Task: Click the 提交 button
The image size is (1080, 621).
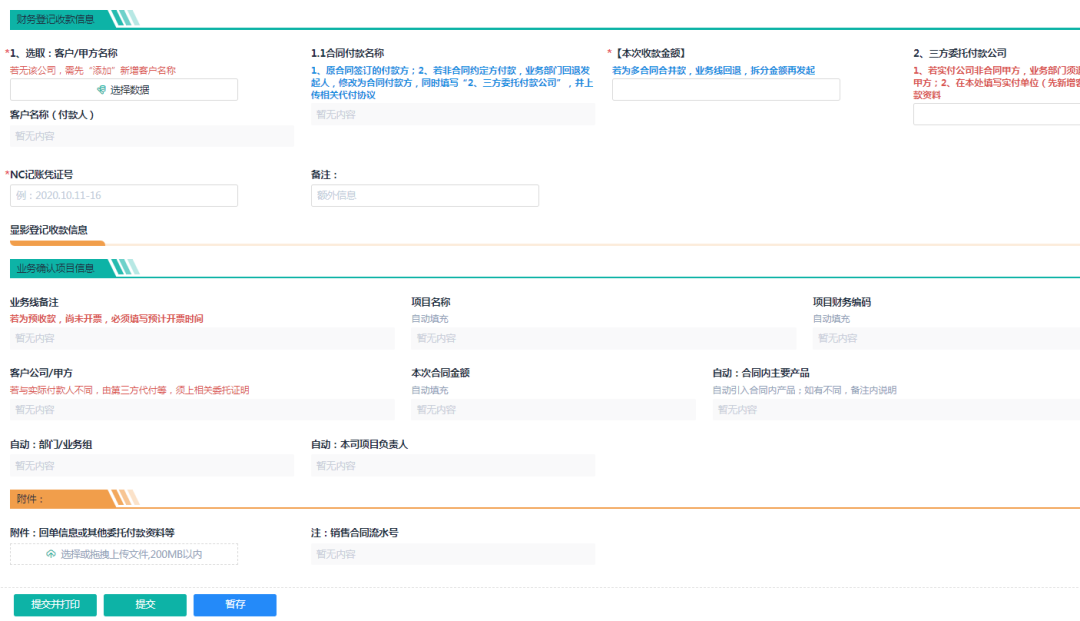Action: click(x=145, y=604)
